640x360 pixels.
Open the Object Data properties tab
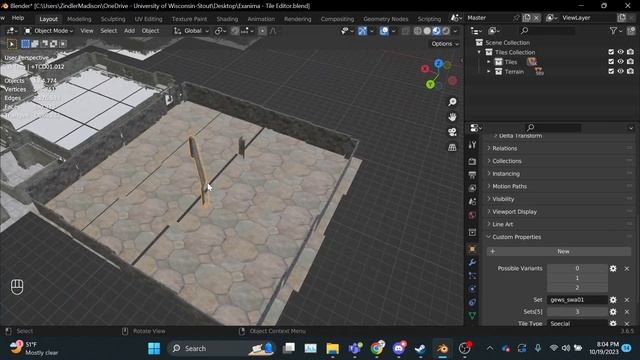click(x=472, y=316)
